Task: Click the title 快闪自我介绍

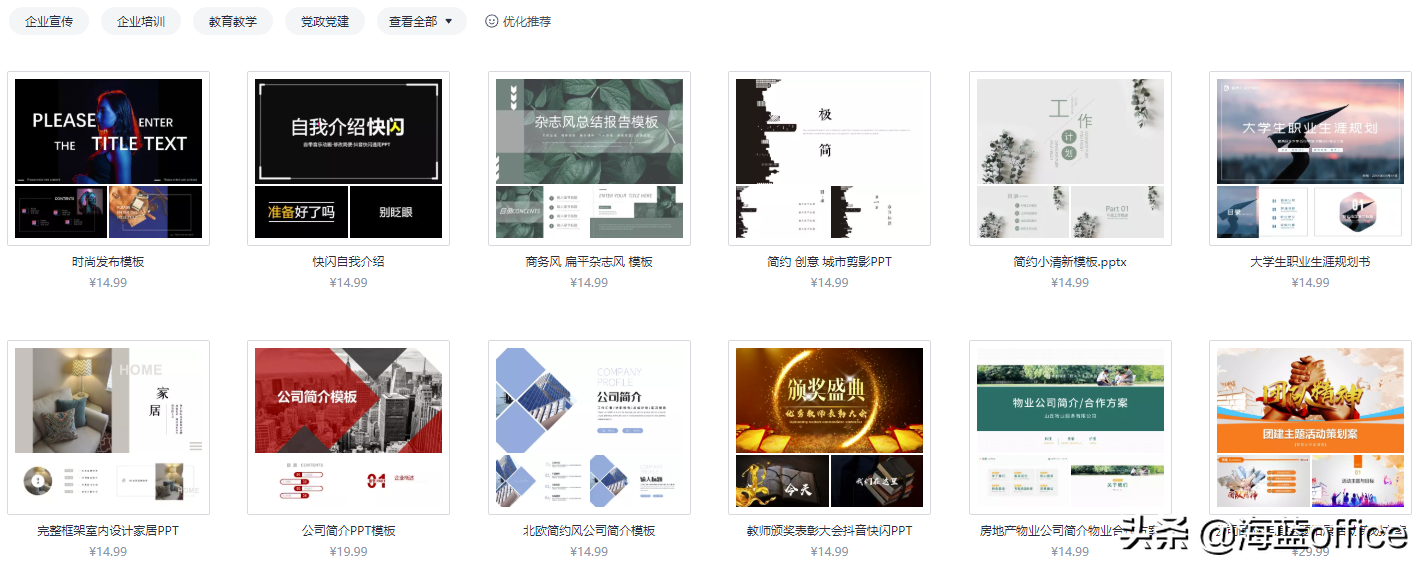Action: tap(348, 262)
